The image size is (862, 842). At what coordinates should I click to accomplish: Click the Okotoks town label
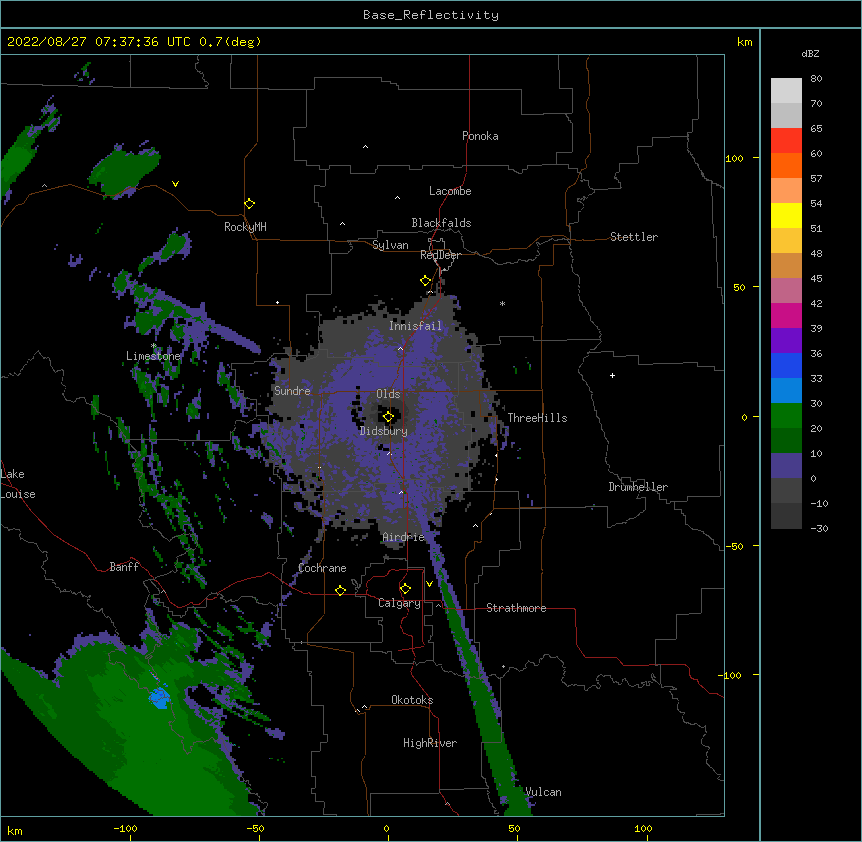[x=412, y=700]
